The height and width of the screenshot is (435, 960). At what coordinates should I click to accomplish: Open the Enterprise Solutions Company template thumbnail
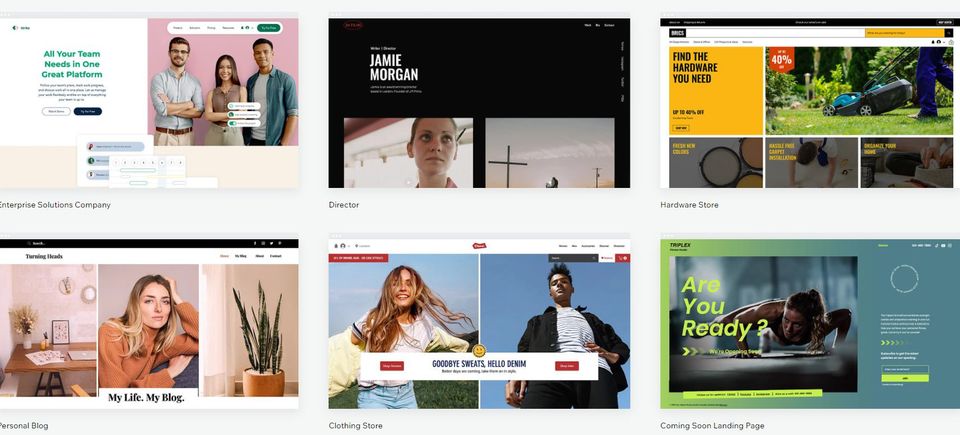point(148,102)
